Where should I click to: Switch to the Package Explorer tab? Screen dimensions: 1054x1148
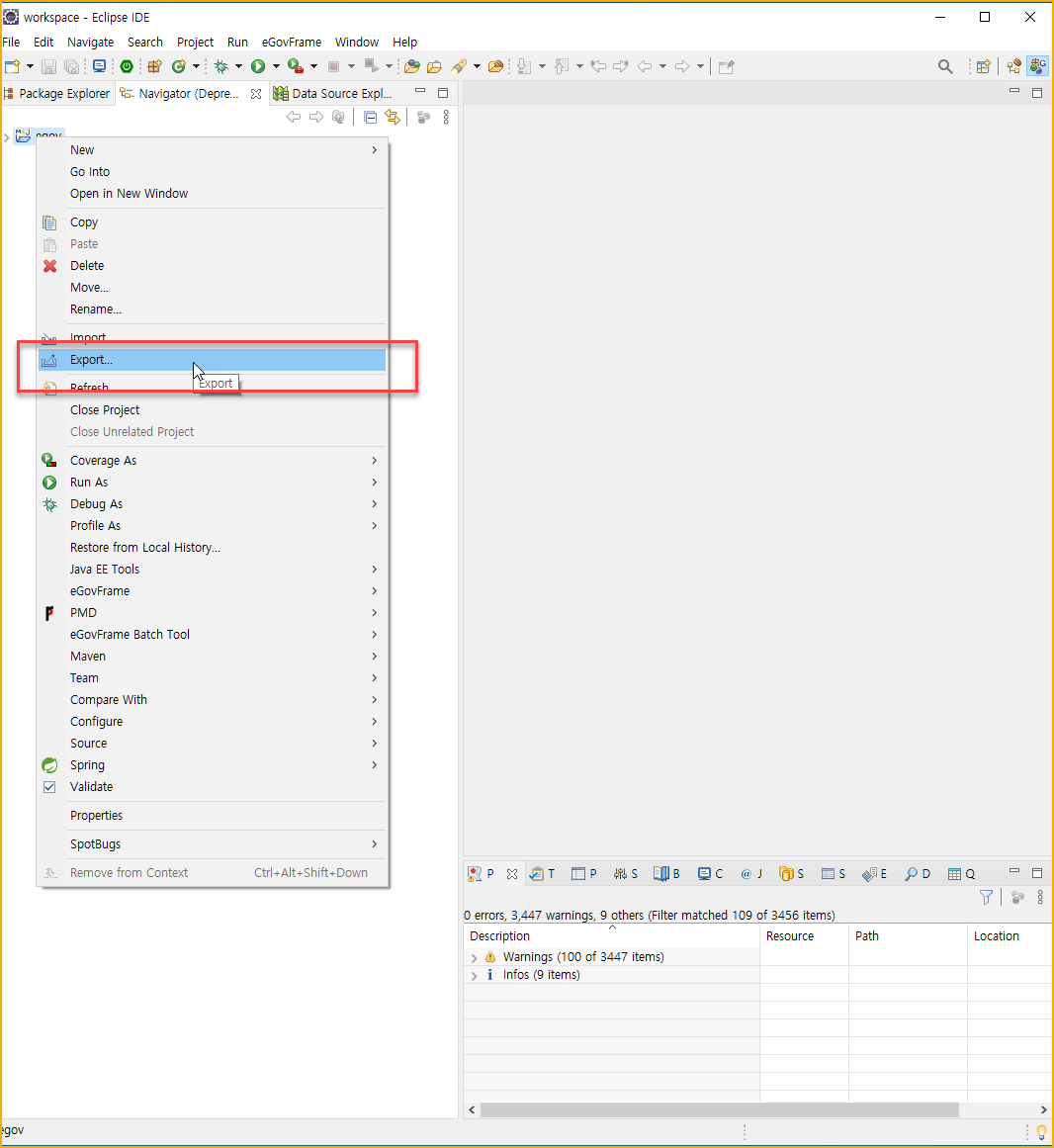(x=57, y=94)
